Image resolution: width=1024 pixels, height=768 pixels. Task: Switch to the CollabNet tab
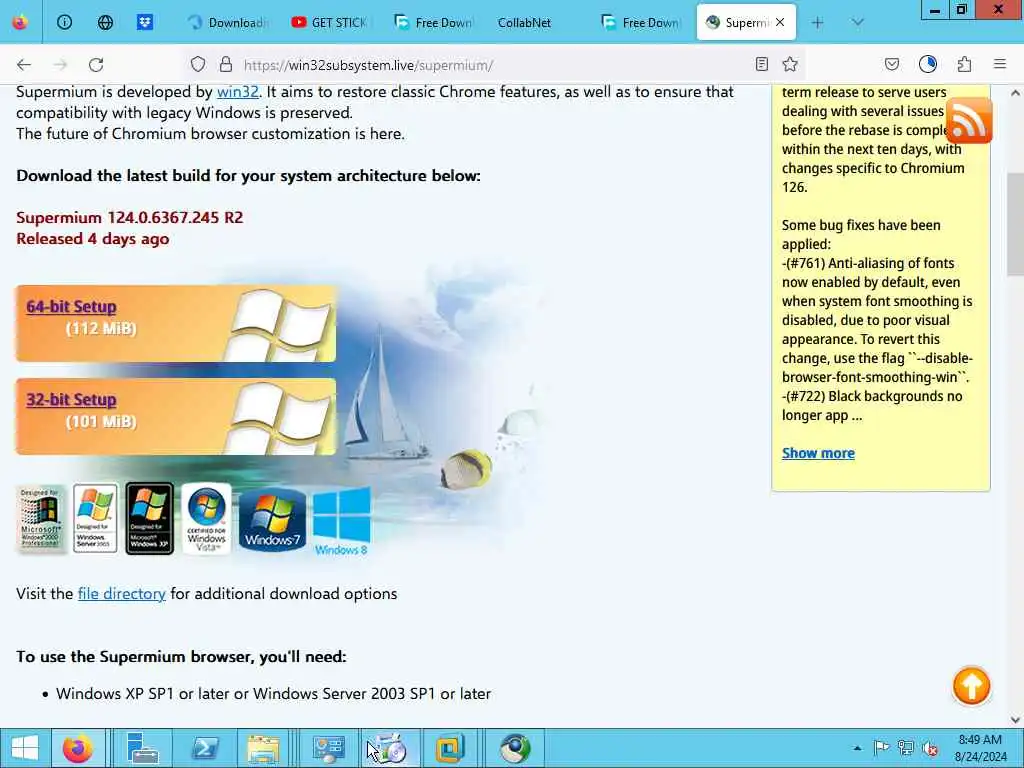coord(524,22)
